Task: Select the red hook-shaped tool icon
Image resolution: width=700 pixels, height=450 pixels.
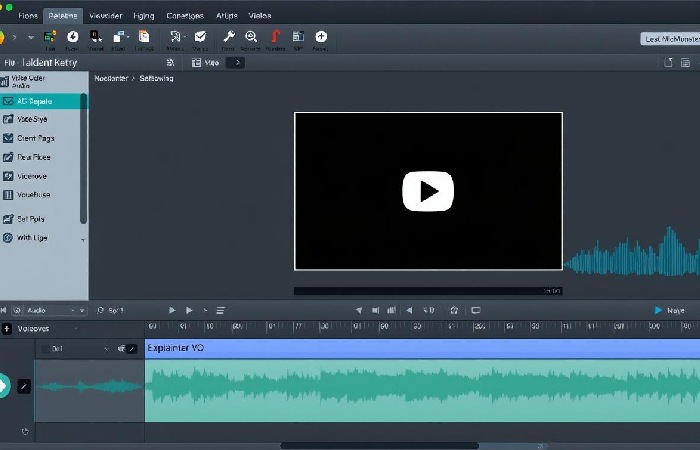Action: 275,37
